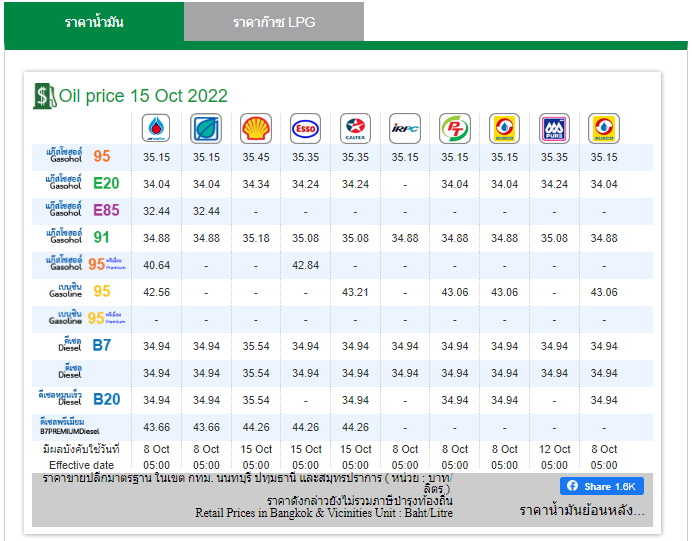The width and height of the screenshot is (692, 541).
Task: Click Pure Gasohol 95 price 35.35
Action: [554, 157]
